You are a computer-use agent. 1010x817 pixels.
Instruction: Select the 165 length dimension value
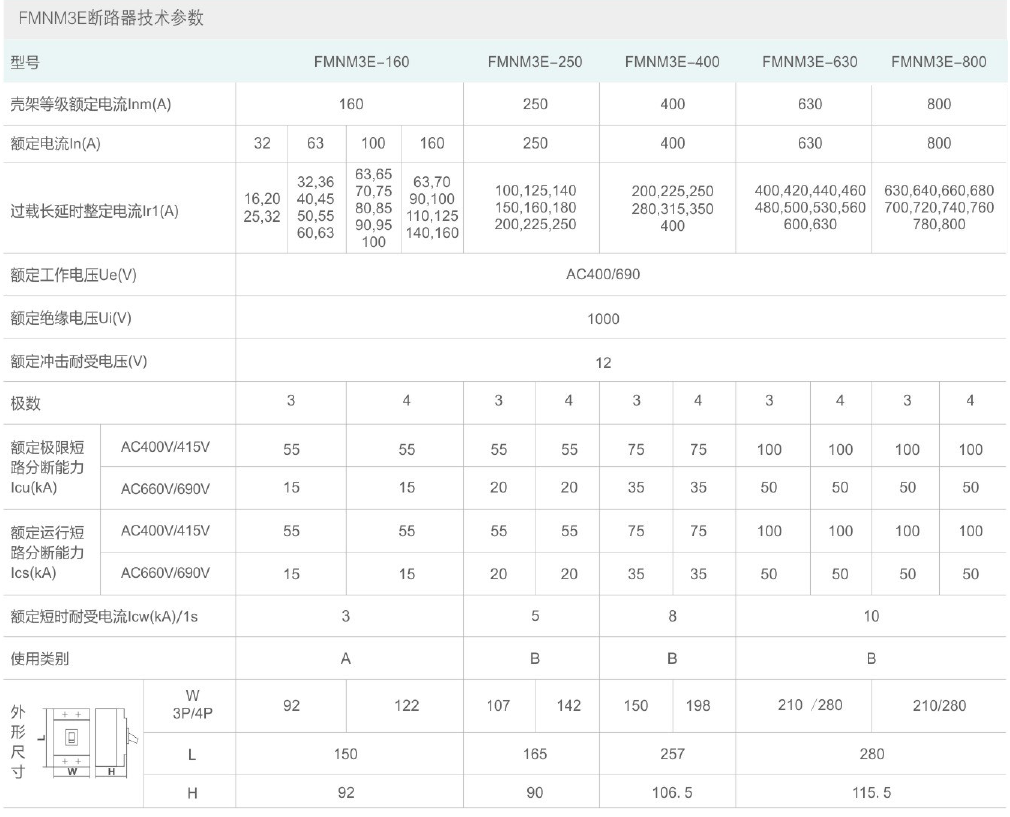(534, 755)
